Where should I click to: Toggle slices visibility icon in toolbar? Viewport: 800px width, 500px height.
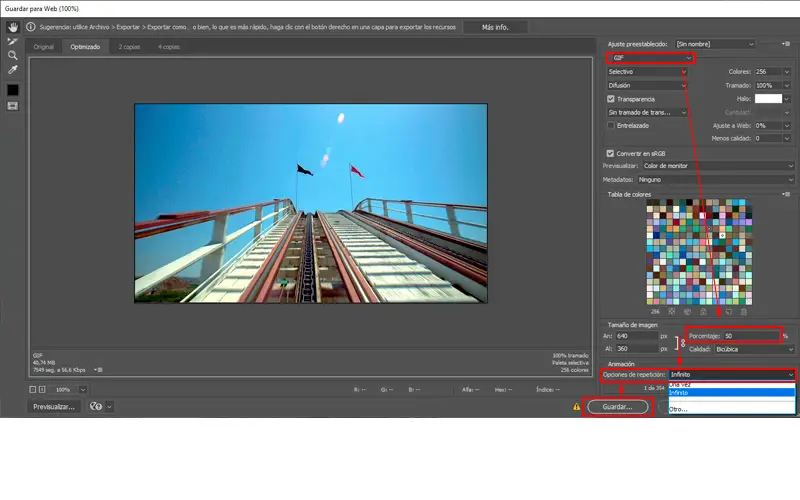click(x=13, y=106)
